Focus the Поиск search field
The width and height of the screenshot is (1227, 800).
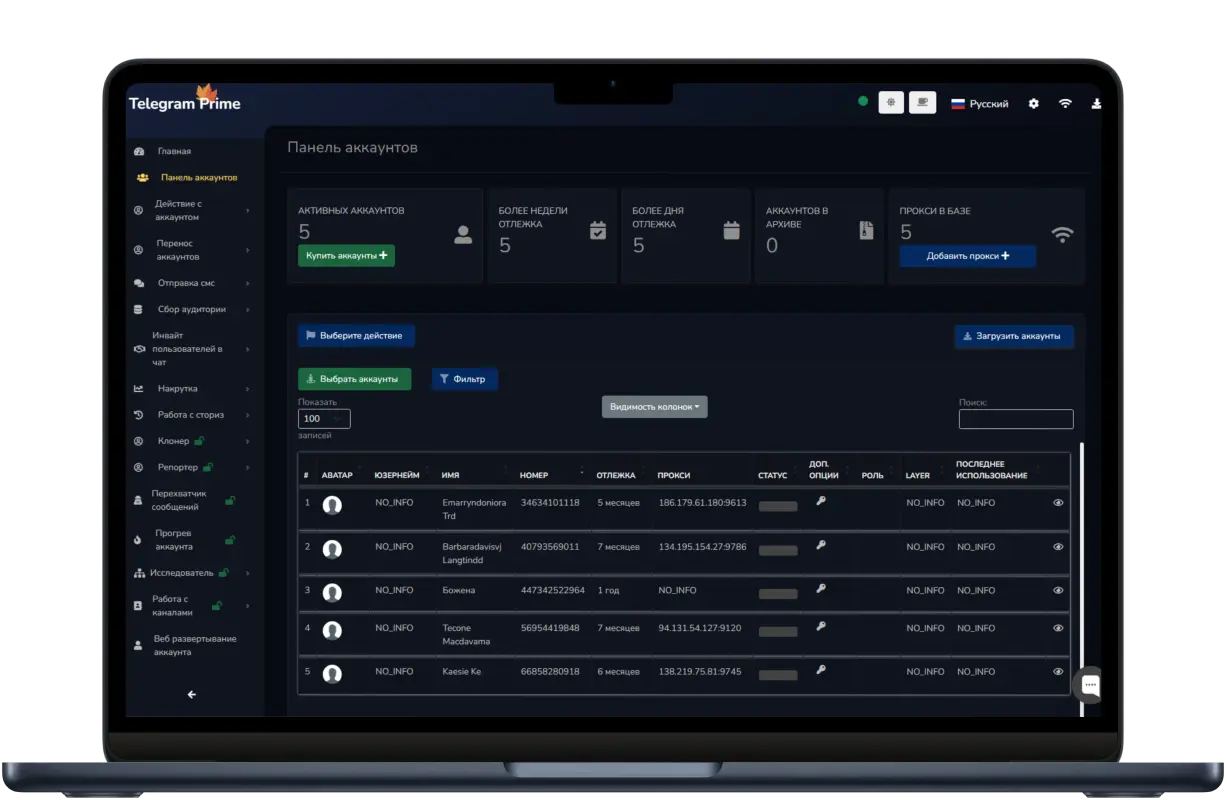[x=1016, y=419]
